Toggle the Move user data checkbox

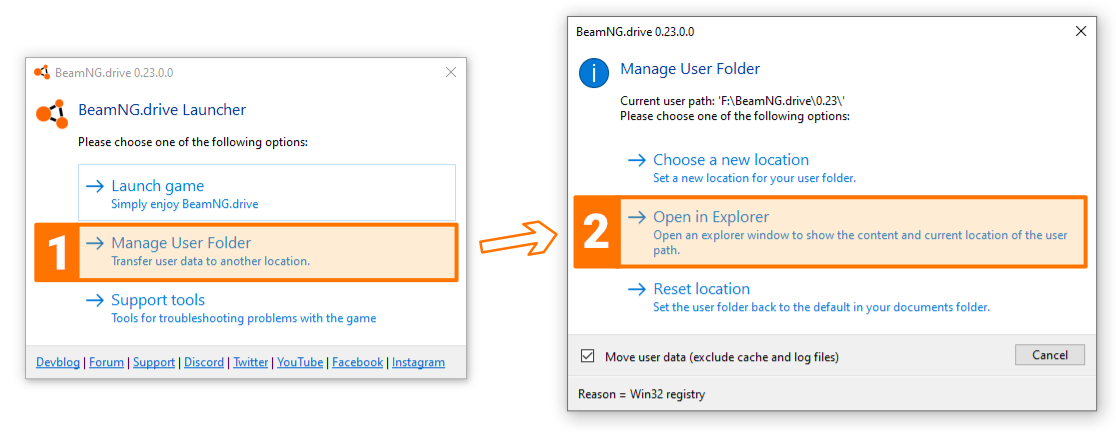tap(588, 356)
